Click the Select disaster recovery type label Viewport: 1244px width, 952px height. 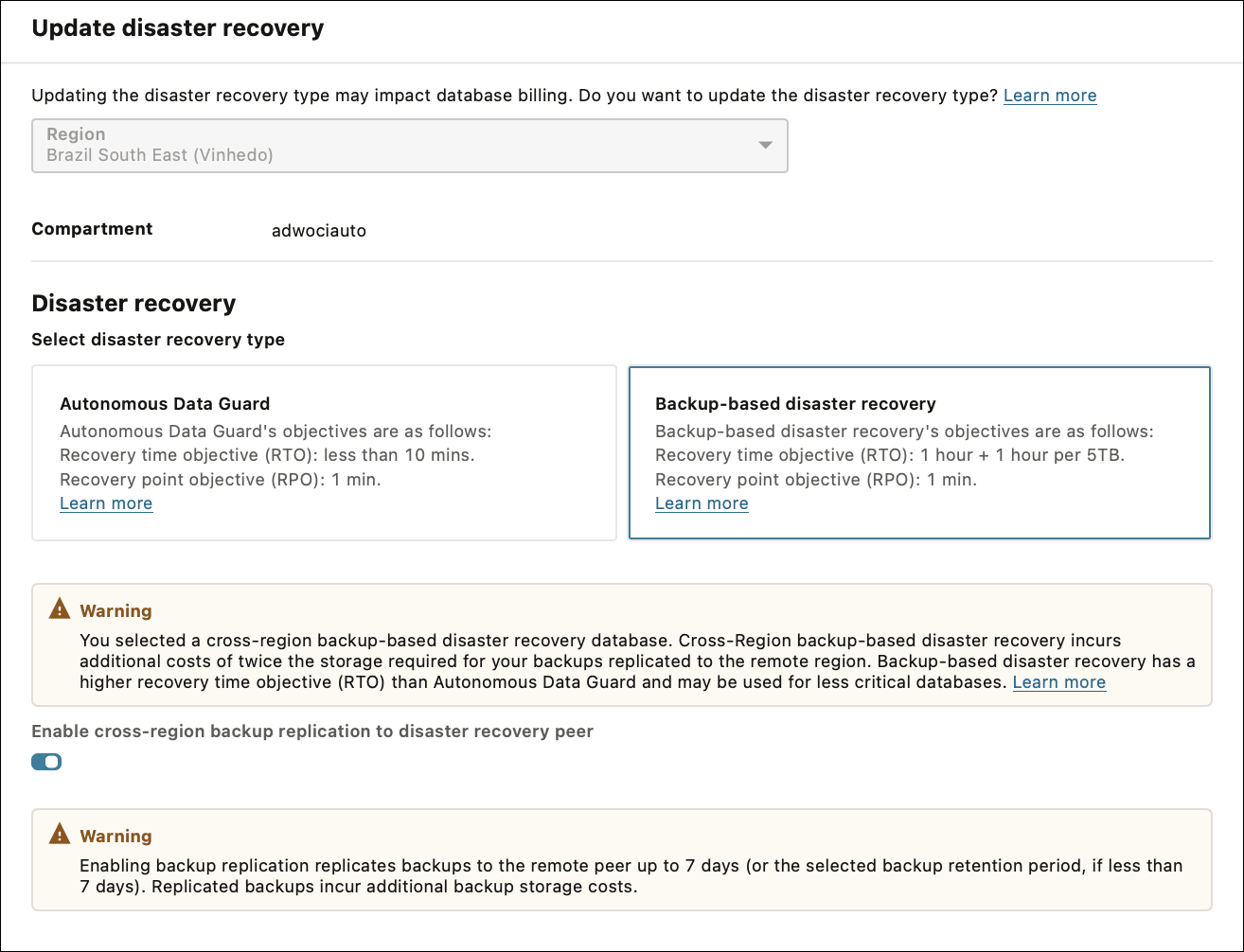158,339
